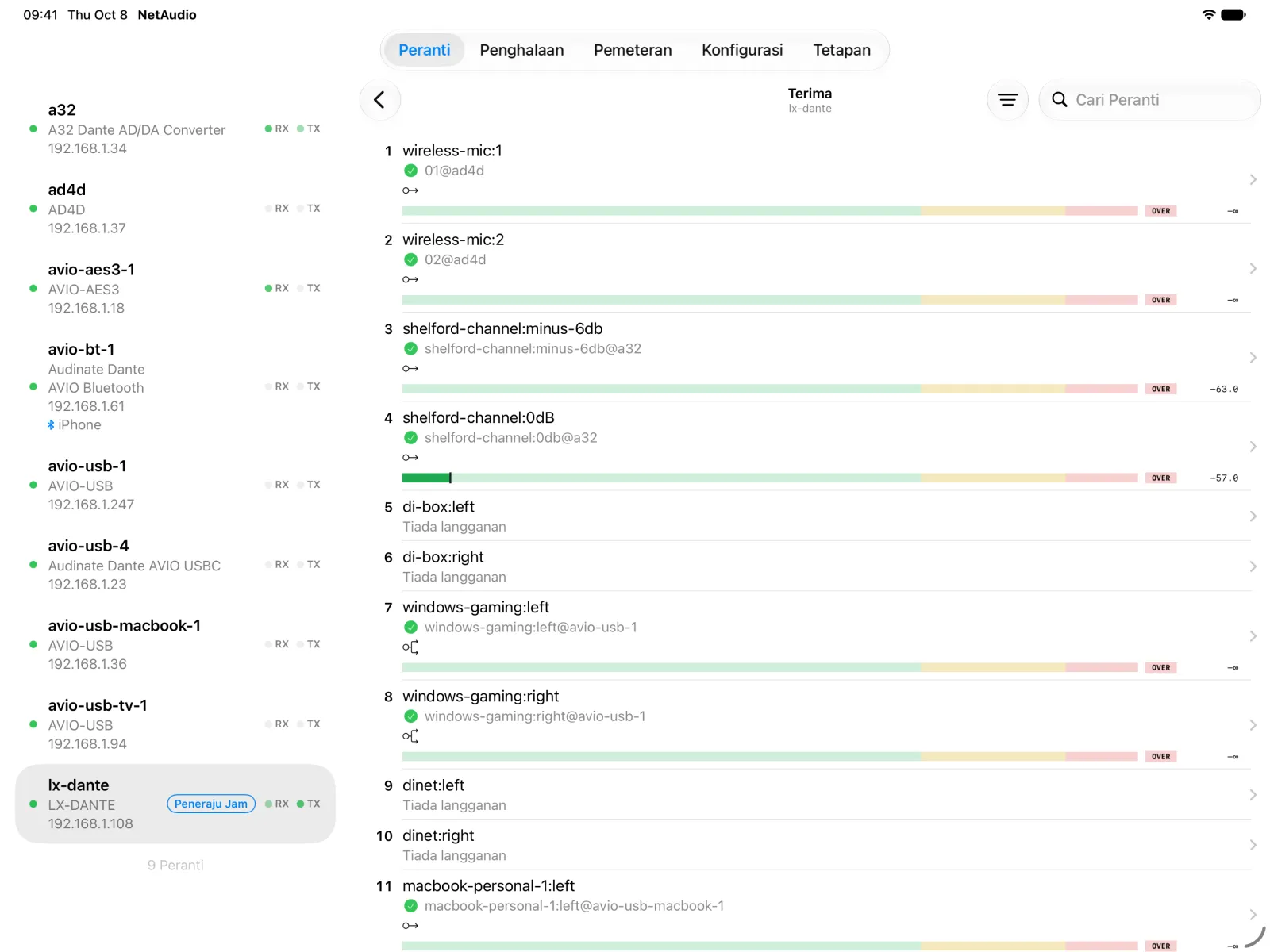Viewport: 1270px width, 952px height.
Task: Click the shelford-channel:0dB level meter bar
Action: click(770, 478)
